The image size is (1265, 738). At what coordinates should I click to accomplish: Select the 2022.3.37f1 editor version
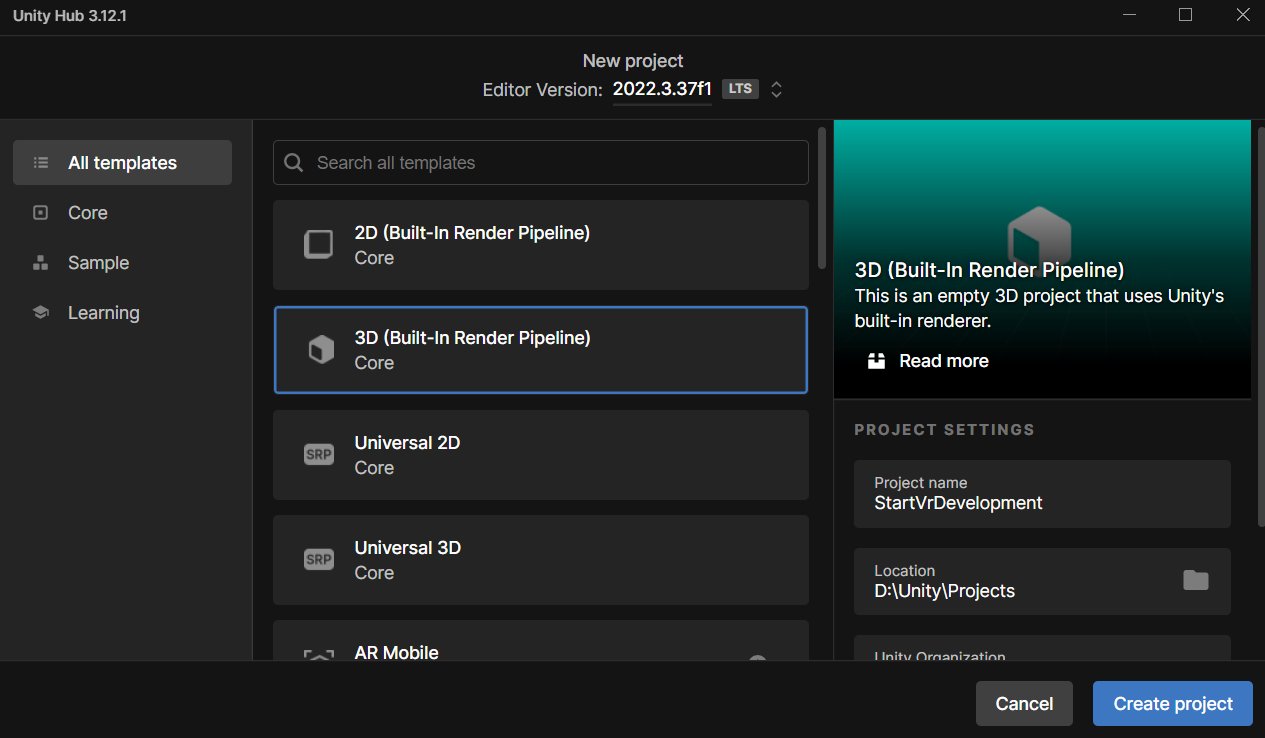(x=662, y=89)
